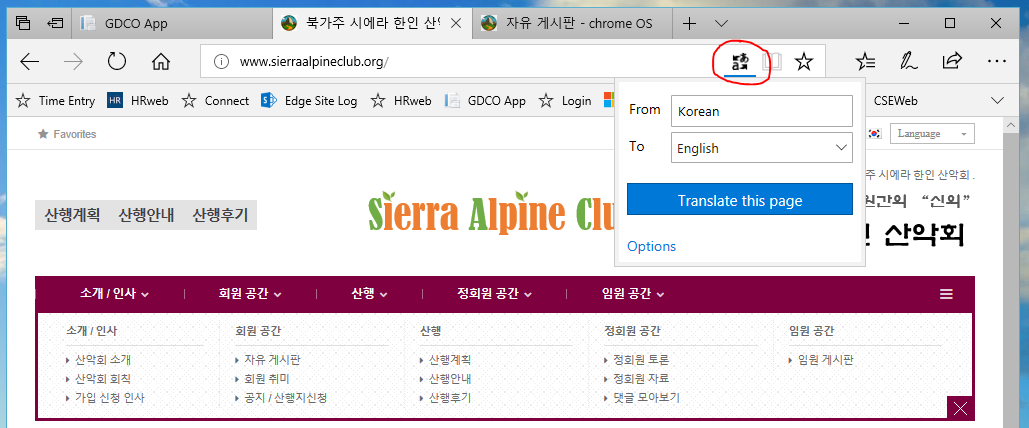This screenshot has width=1029, height=428.
Task: Click the Translate icon in address bar
Action: [740, 62]
